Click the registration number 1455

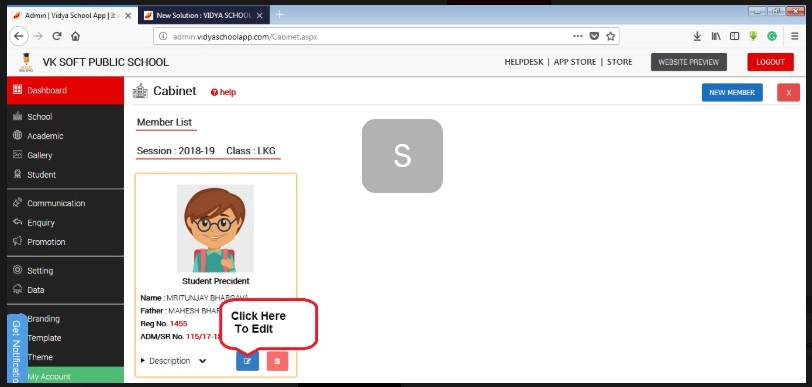178,323
